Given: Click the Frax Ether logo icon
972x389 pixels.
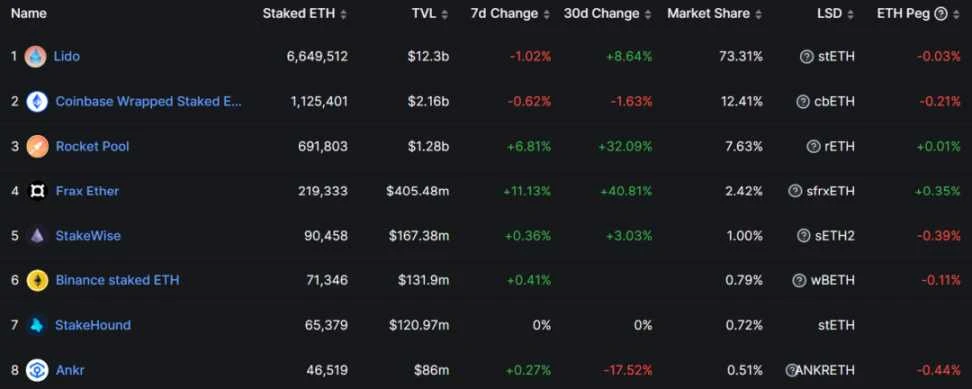Looking at the screenshot, I should [37, 191].
